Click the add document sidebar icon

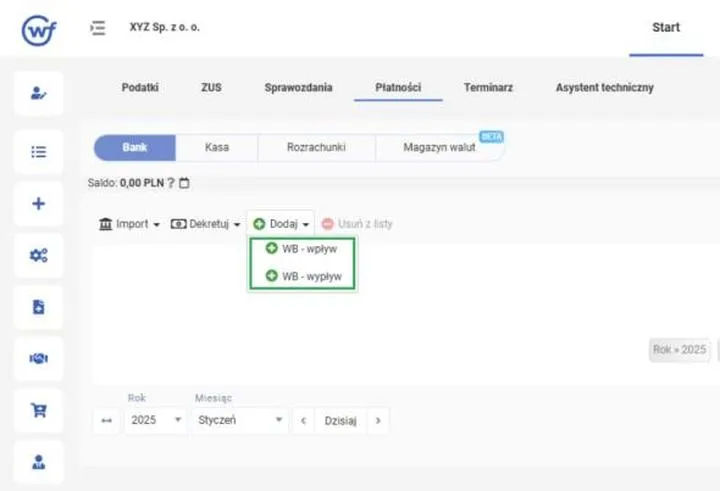[x=39, y=307]
